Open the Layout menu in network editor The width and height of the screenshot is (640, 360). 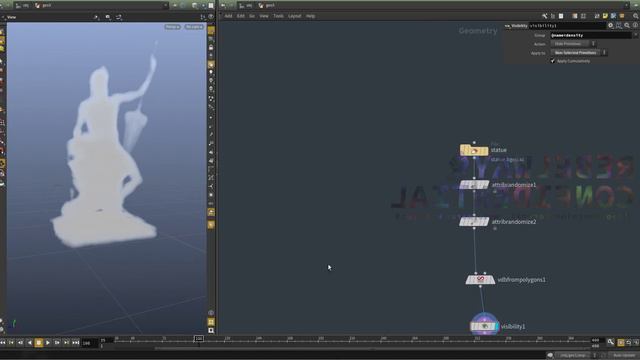295,16
